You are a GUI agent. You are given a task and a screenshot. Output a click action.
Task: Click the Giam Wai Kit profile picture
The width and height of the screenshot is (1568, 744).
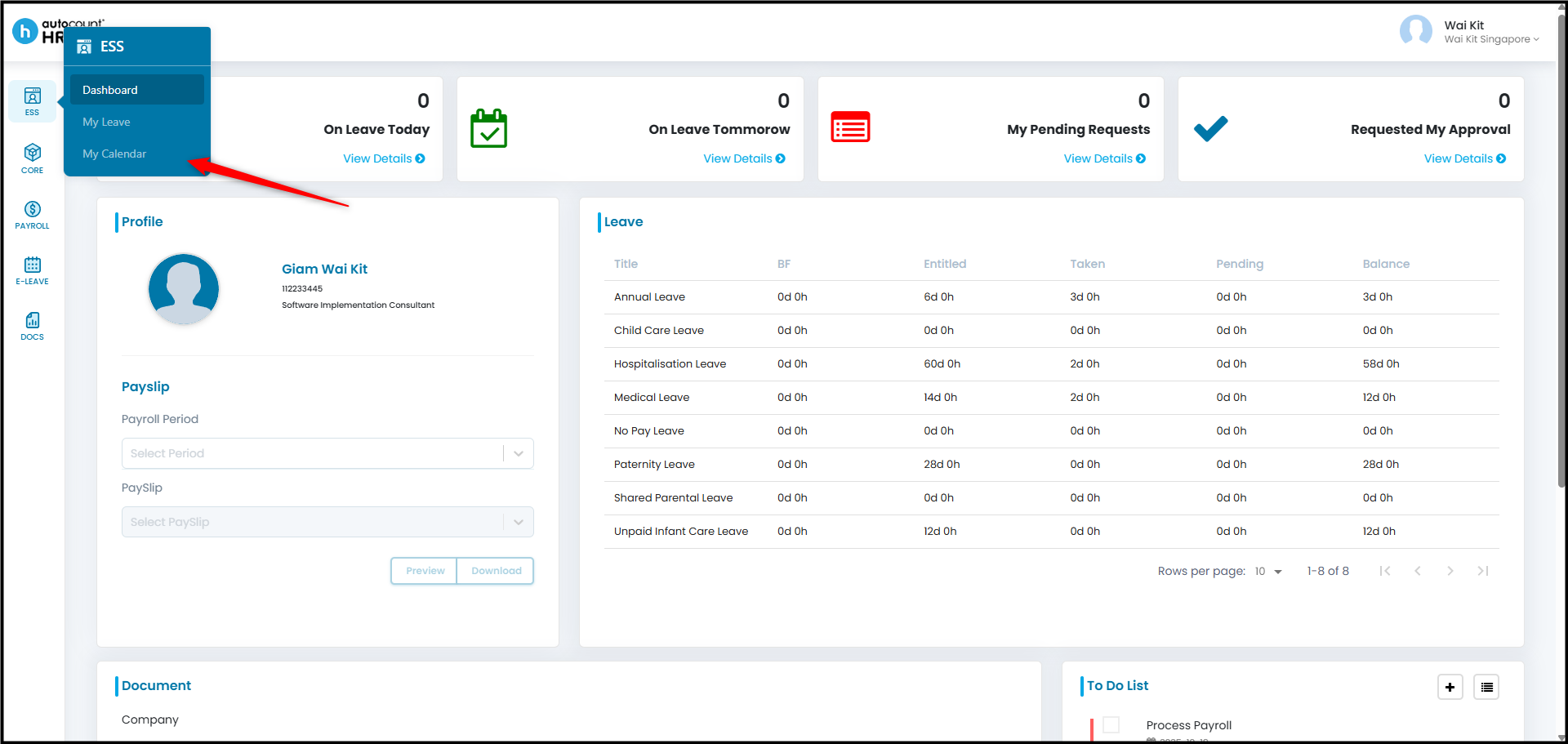(x=184, y=288)
